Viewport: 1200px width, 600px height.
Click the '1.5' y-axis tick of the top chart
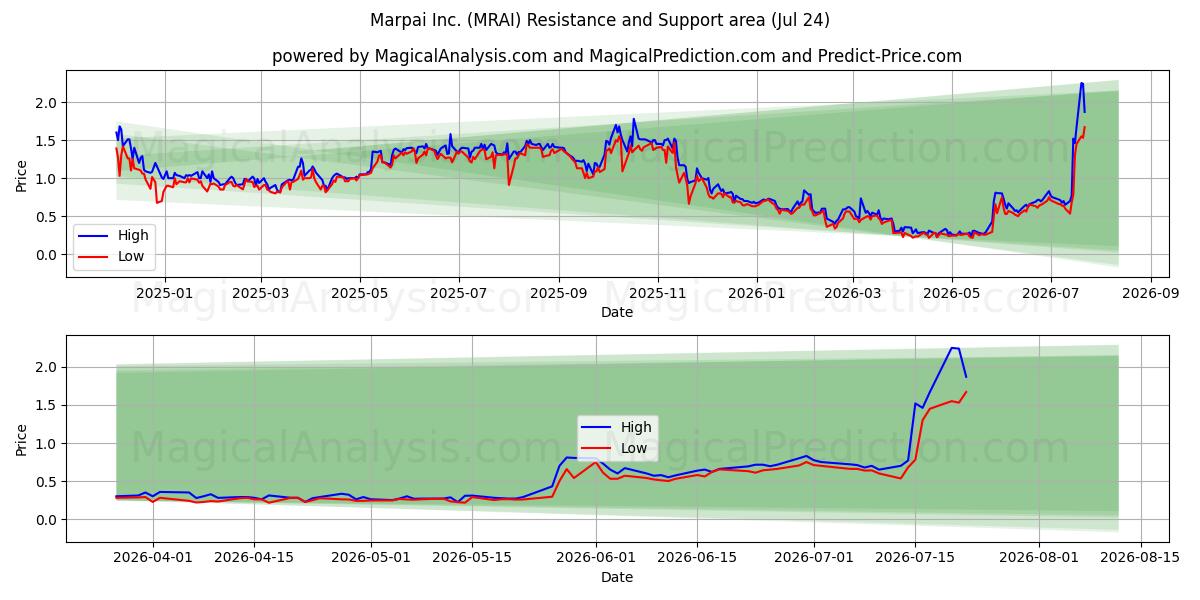[48, 141]
